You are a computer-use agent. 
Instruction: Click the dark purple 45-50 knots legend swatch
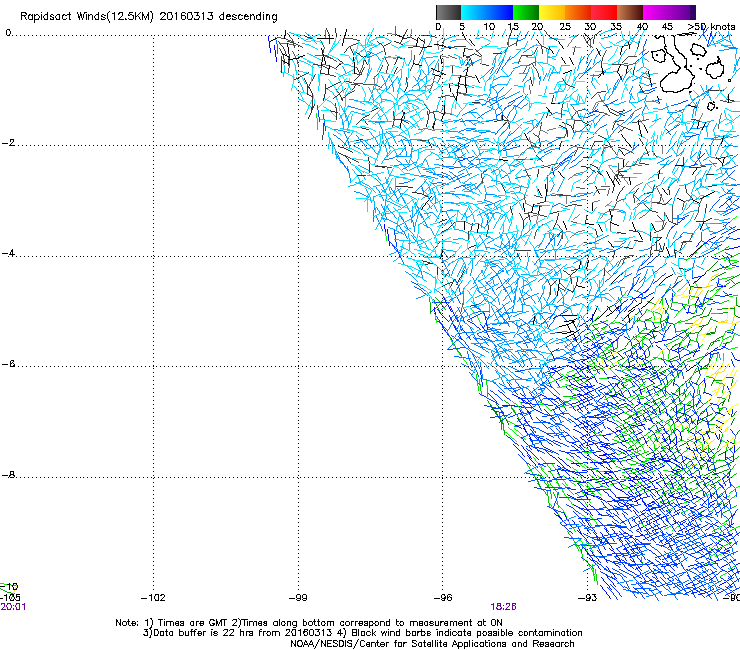coord(682,12)
